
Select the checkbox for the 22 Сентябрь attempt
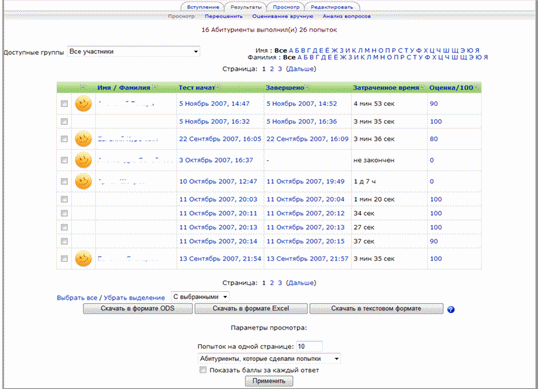pyautogui.click(x=64, y=139)
